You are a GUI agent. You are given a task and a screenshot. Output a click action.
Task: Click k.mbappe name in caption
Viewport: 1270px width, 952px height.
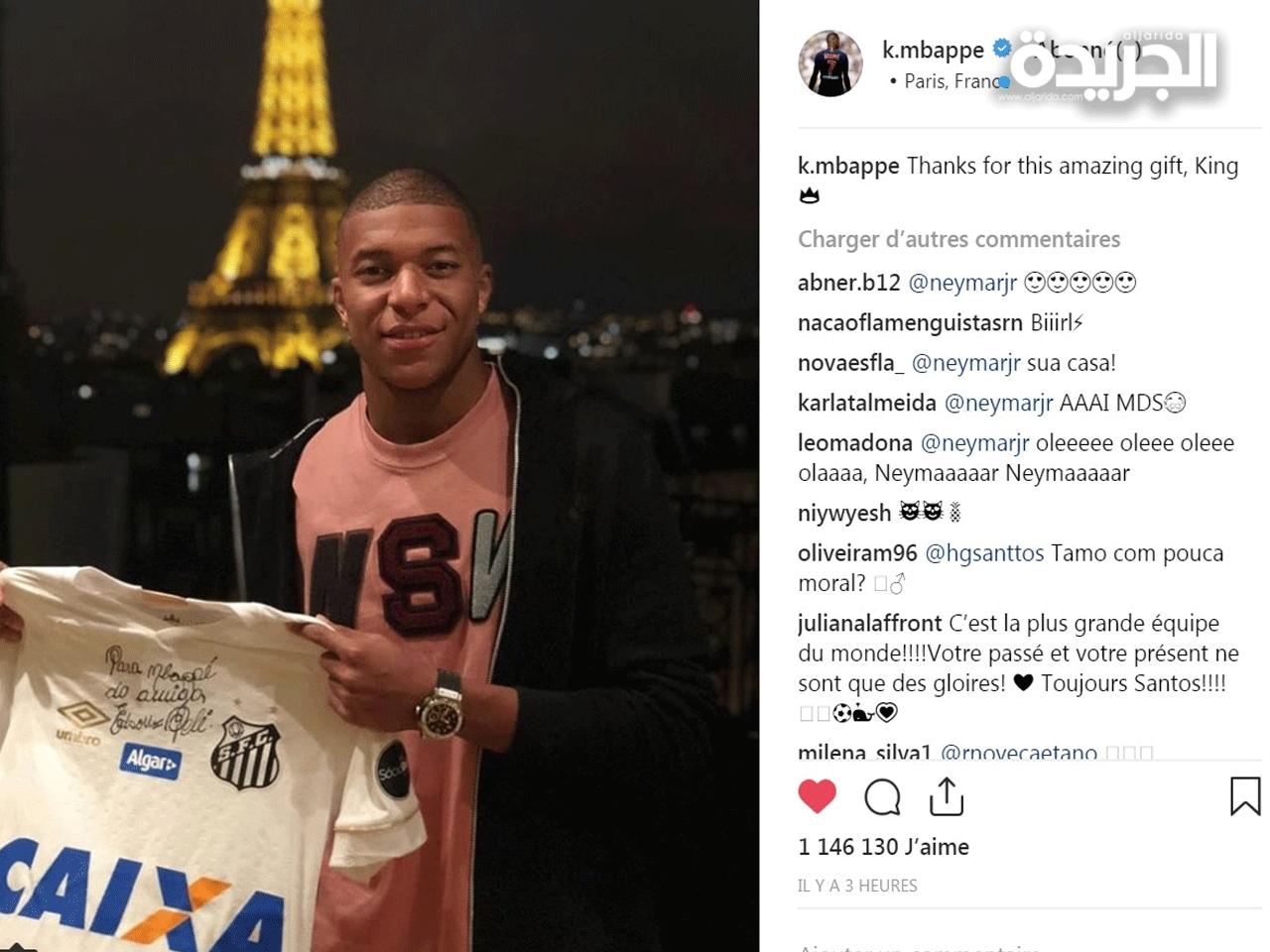coord(848,167)
